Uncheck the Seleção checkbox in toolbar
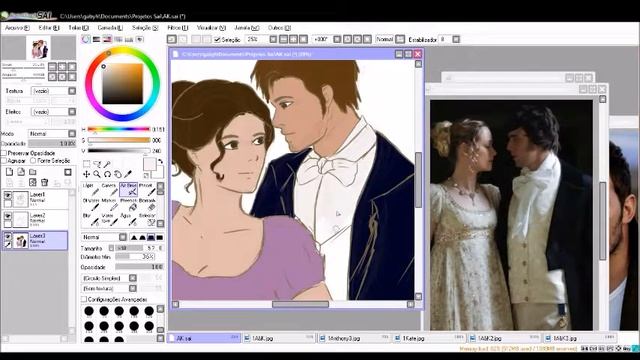This screenshot has height=360, width=640. (218, 40)
